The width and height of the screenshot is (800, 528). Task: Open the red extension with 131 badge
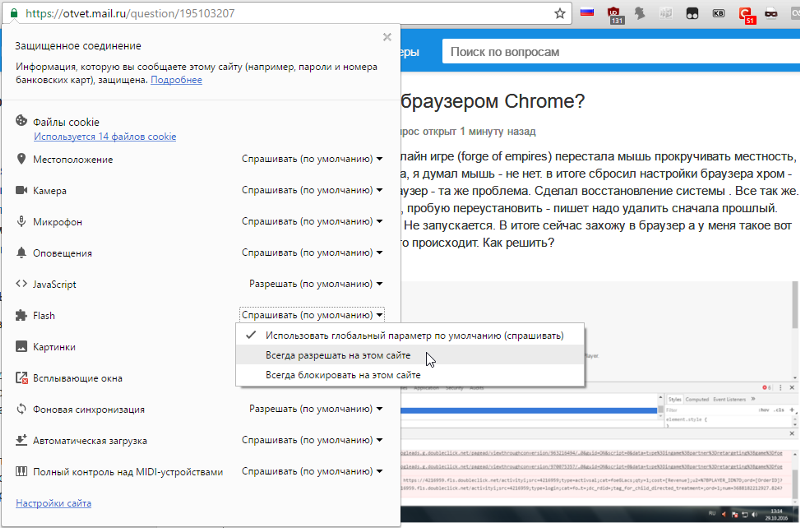pyautogui.click(x=614, y=14)
